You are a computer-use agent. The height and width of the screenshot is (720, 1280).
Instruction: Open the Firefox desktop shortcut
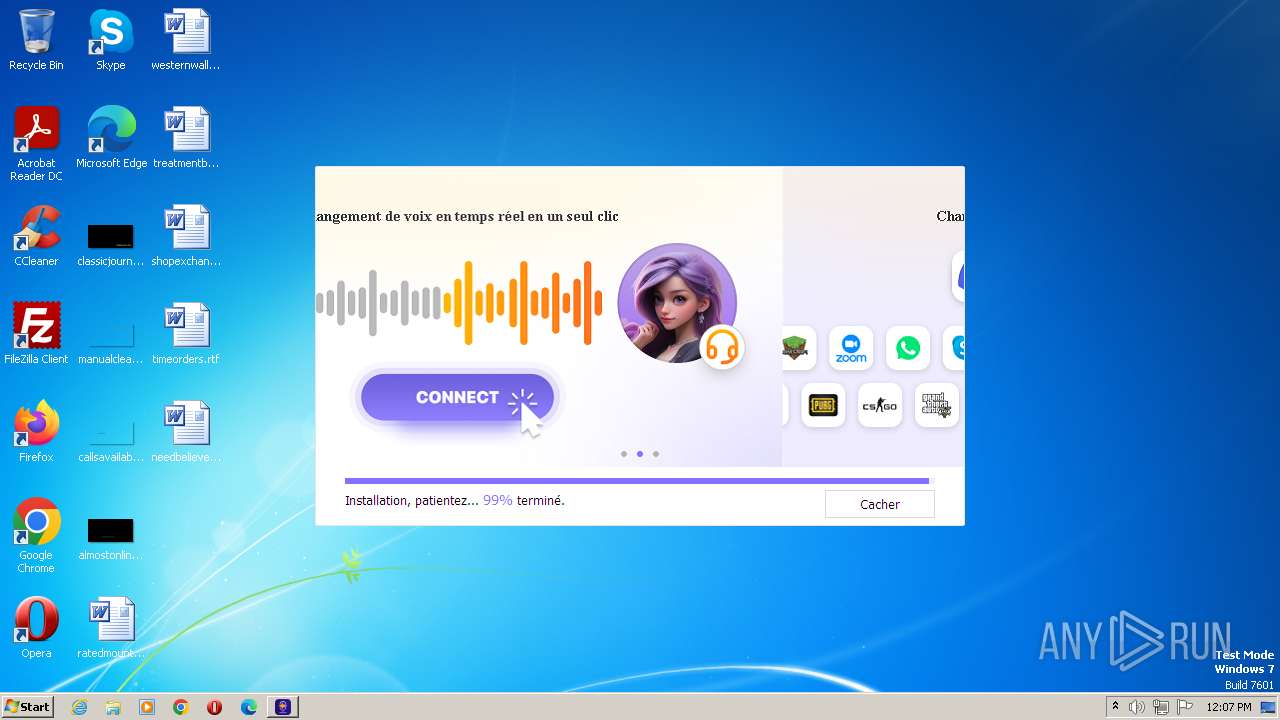click(36, 432)
